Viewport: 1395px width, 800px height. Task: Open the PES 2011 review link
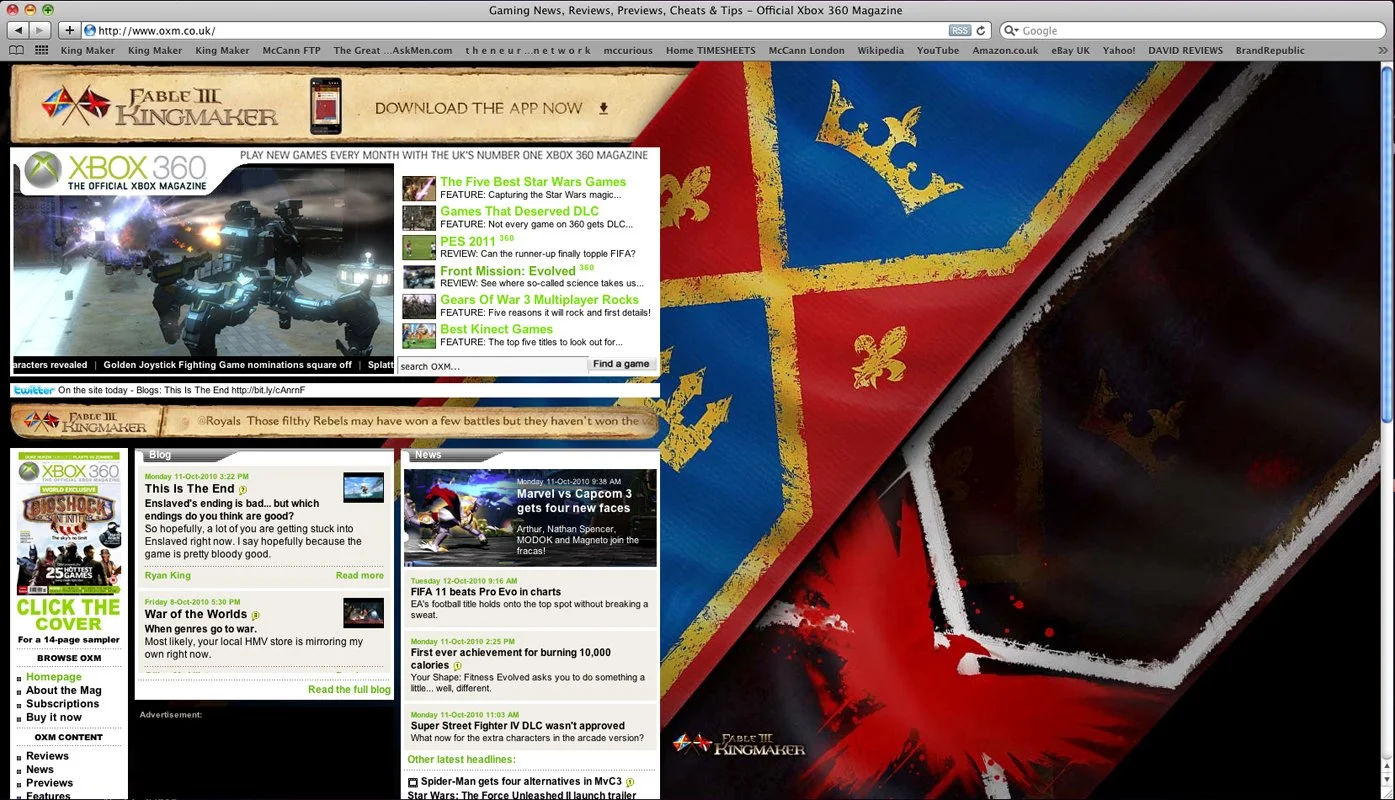point(468,241)
